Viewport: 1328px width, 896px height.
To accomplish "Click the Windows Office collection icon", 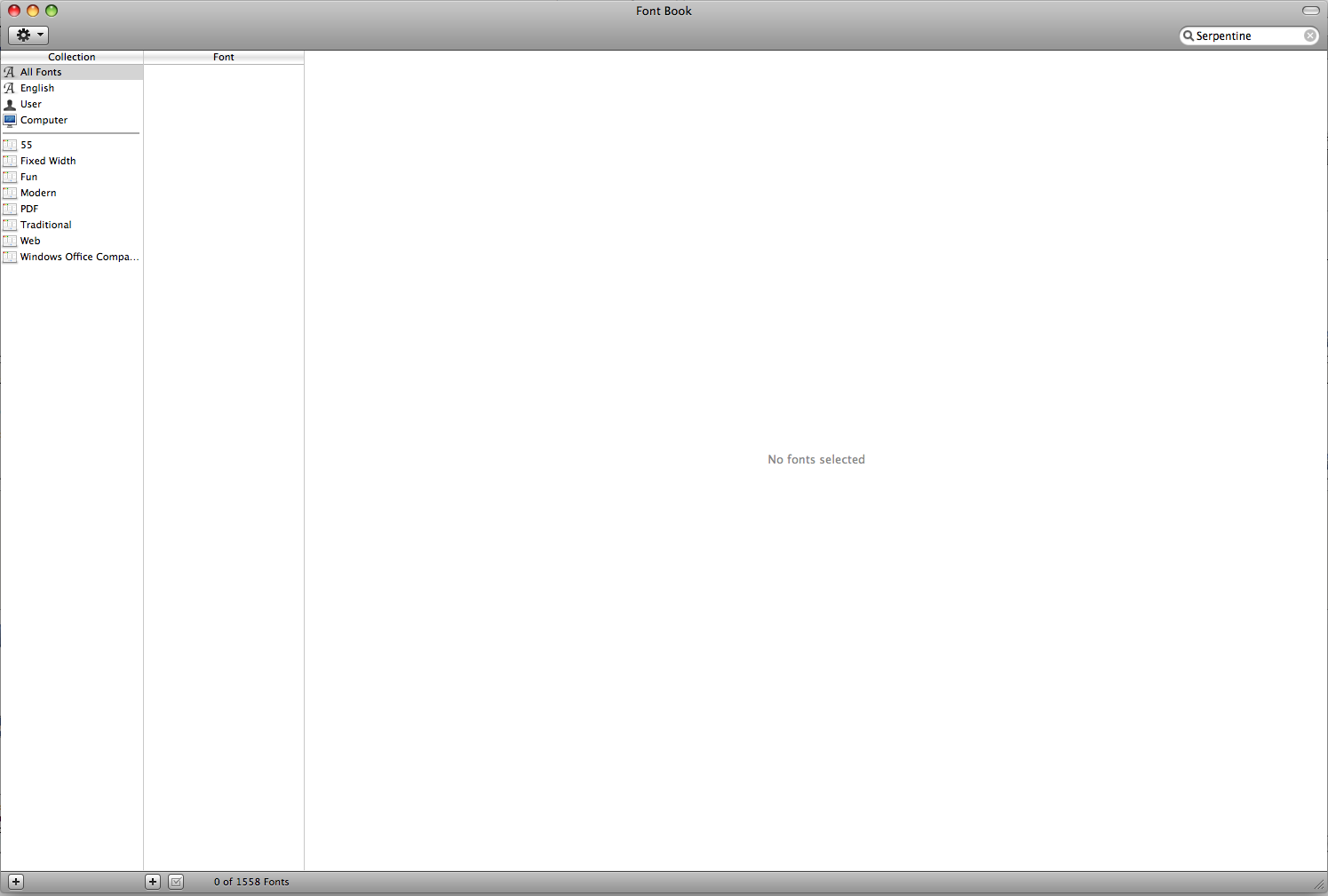I will pos(10,257).
